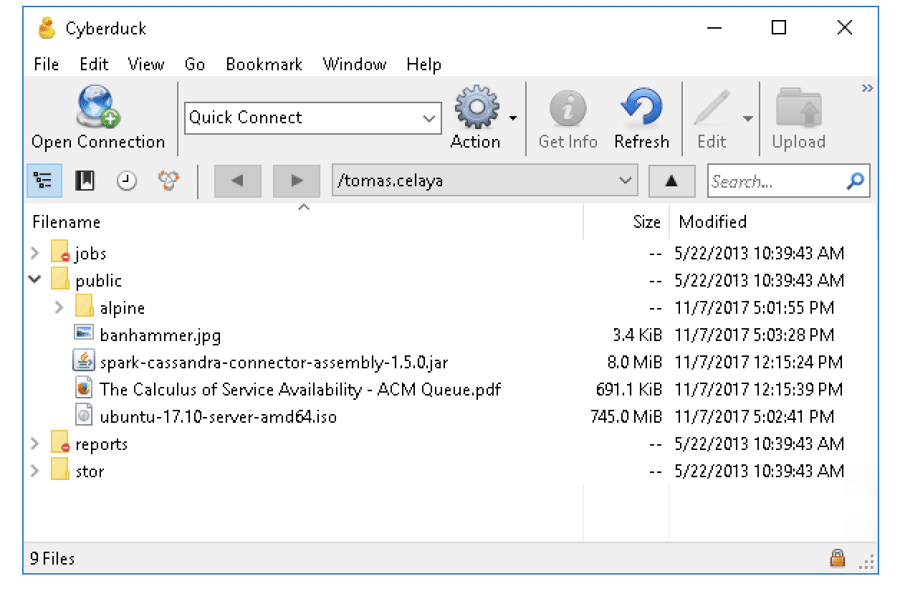Click the 11/7/2017 5:01:55 PM date
900x599 pixels.
coord(754,308)
